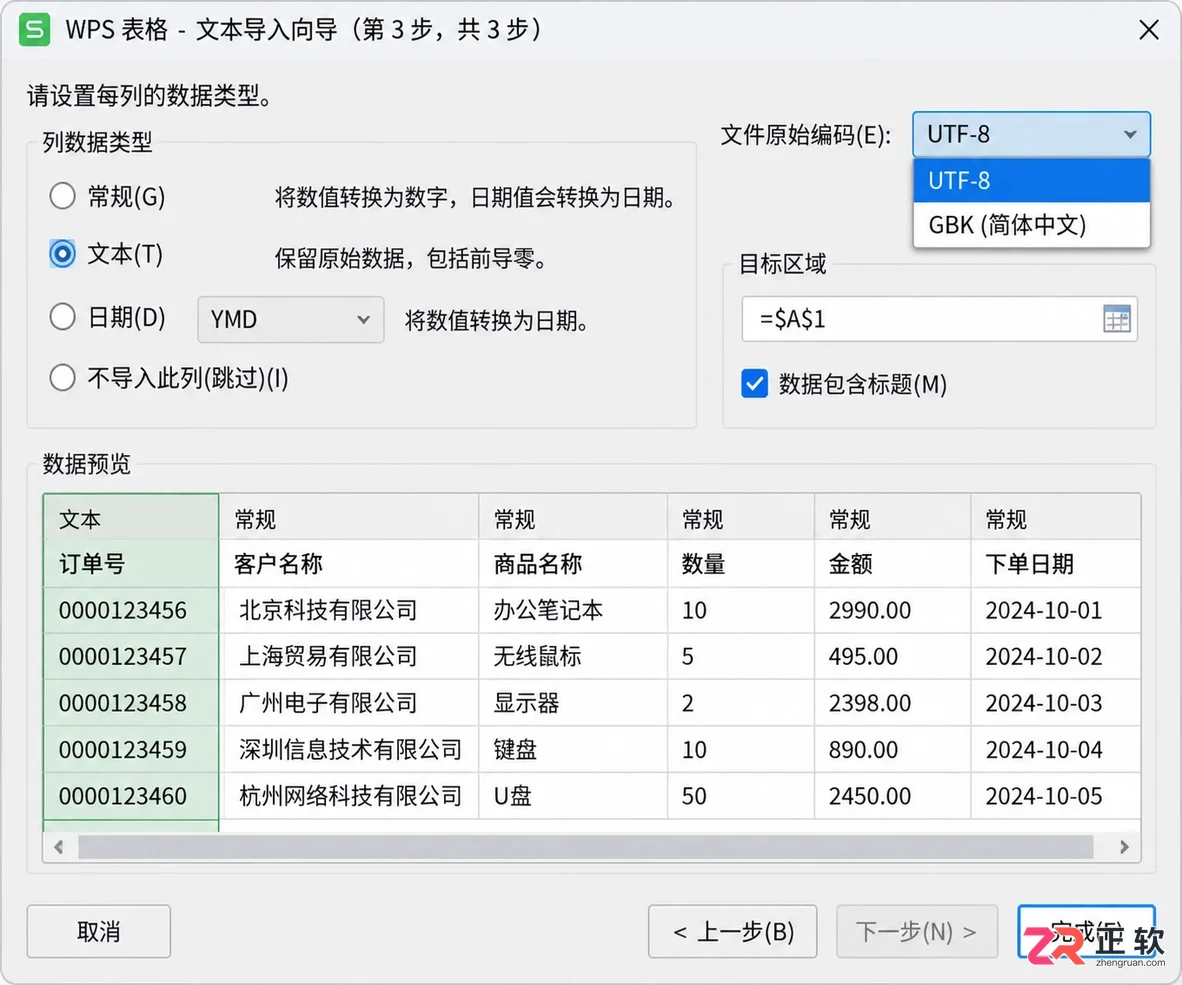Image resolution: width=1182 pixels, height=985 pixels.
Task: Click the preview scrollbar left arrow
Action: 59,847
